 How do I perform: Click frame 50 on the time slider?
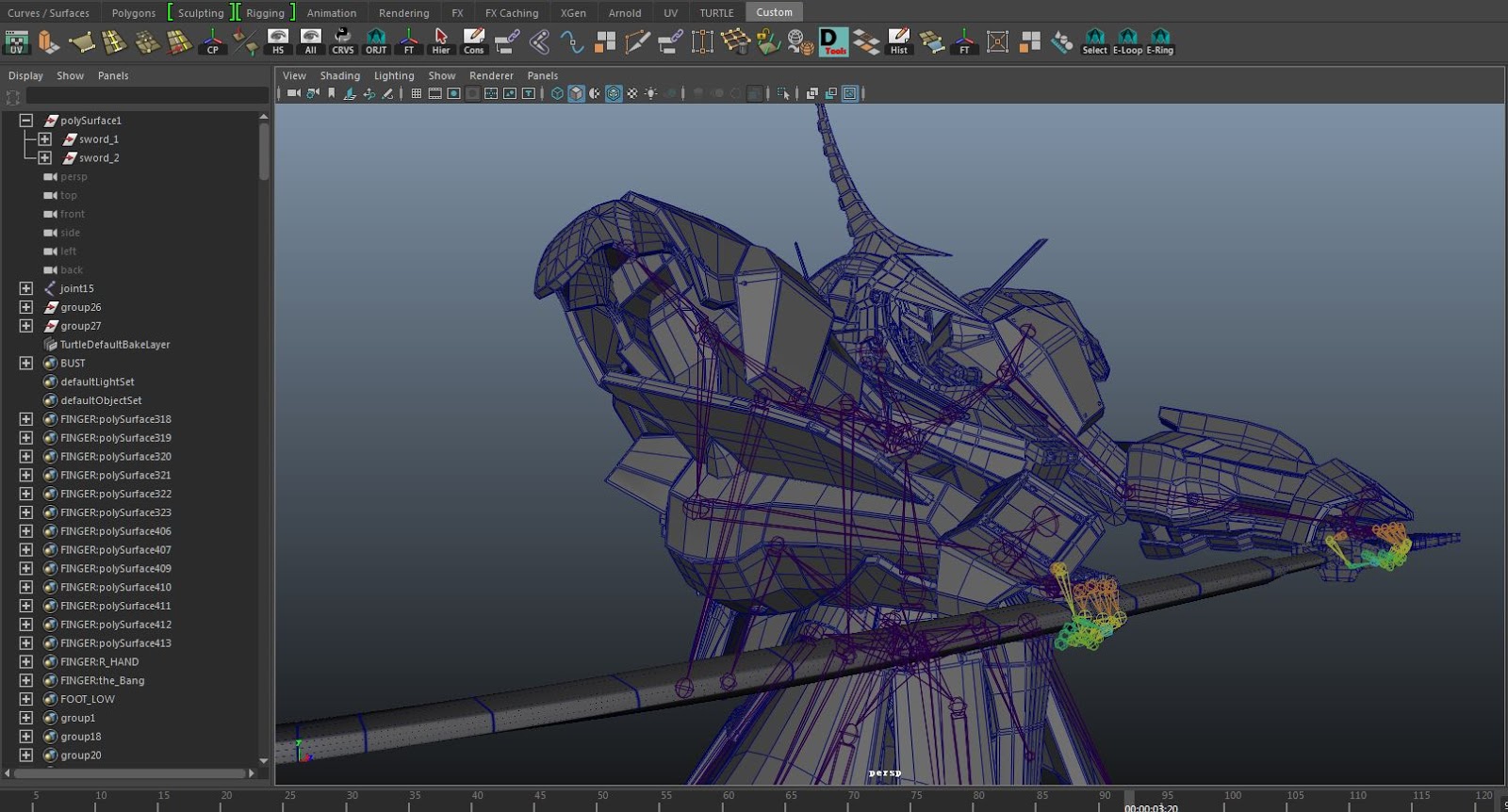pyautogui.click(x=602, y=798)
